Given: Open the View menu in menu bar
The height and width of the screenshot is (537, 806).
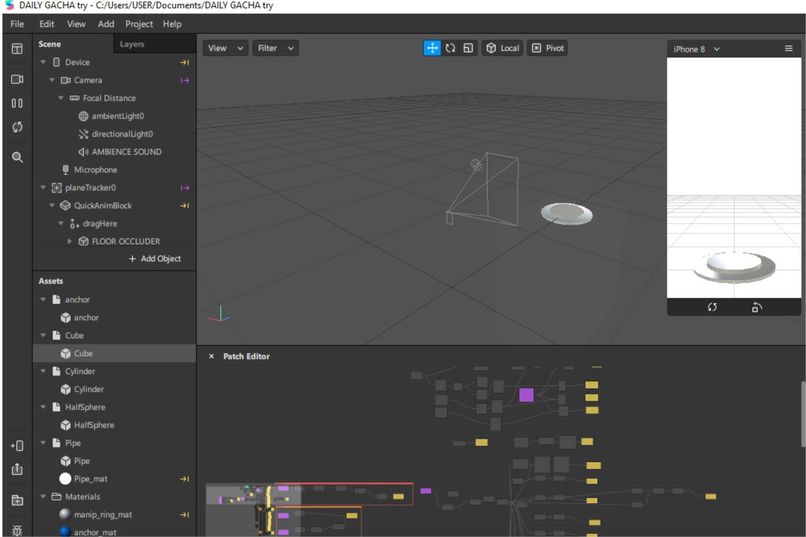Looking at the screenshot, I should [x=76, y=24].
